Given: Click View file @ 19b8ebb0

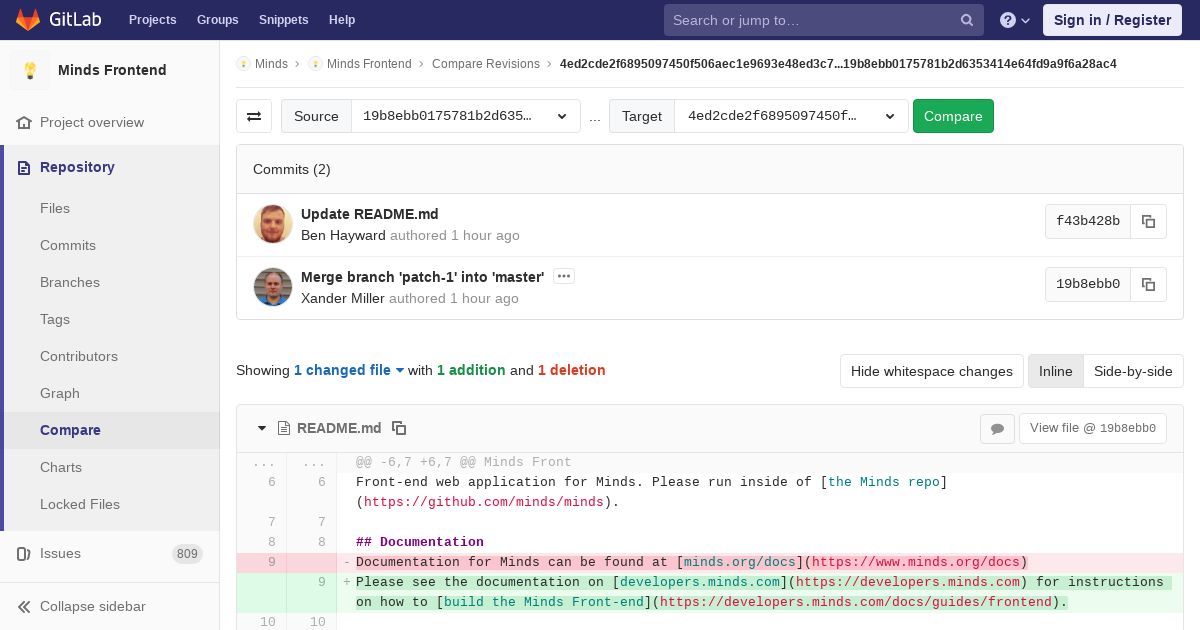Looking at the screenshot, I should [x=1093, y=428].
